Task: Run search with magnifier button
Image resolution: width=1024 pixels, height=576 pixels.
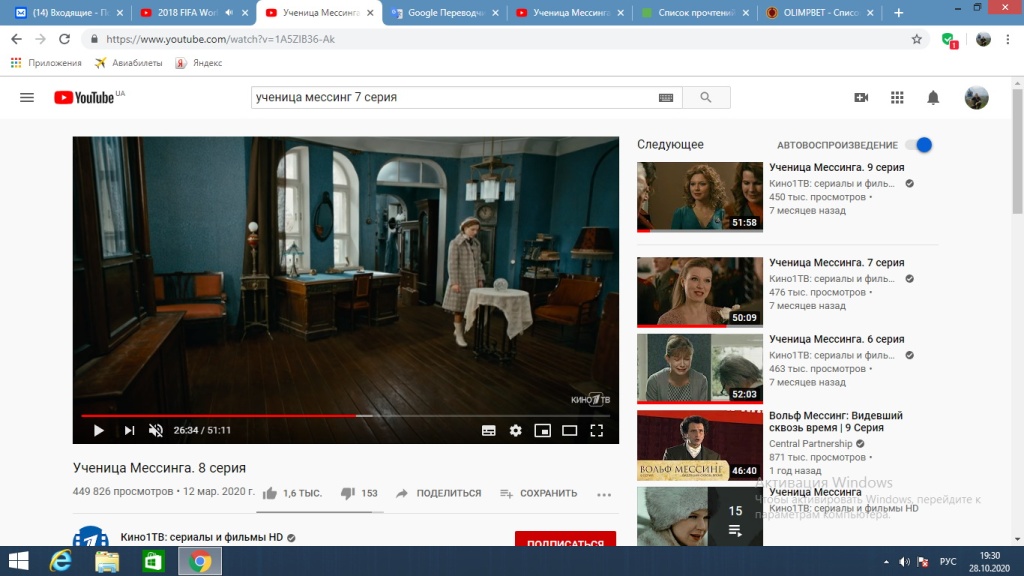Action: click(x=706, y=97)
